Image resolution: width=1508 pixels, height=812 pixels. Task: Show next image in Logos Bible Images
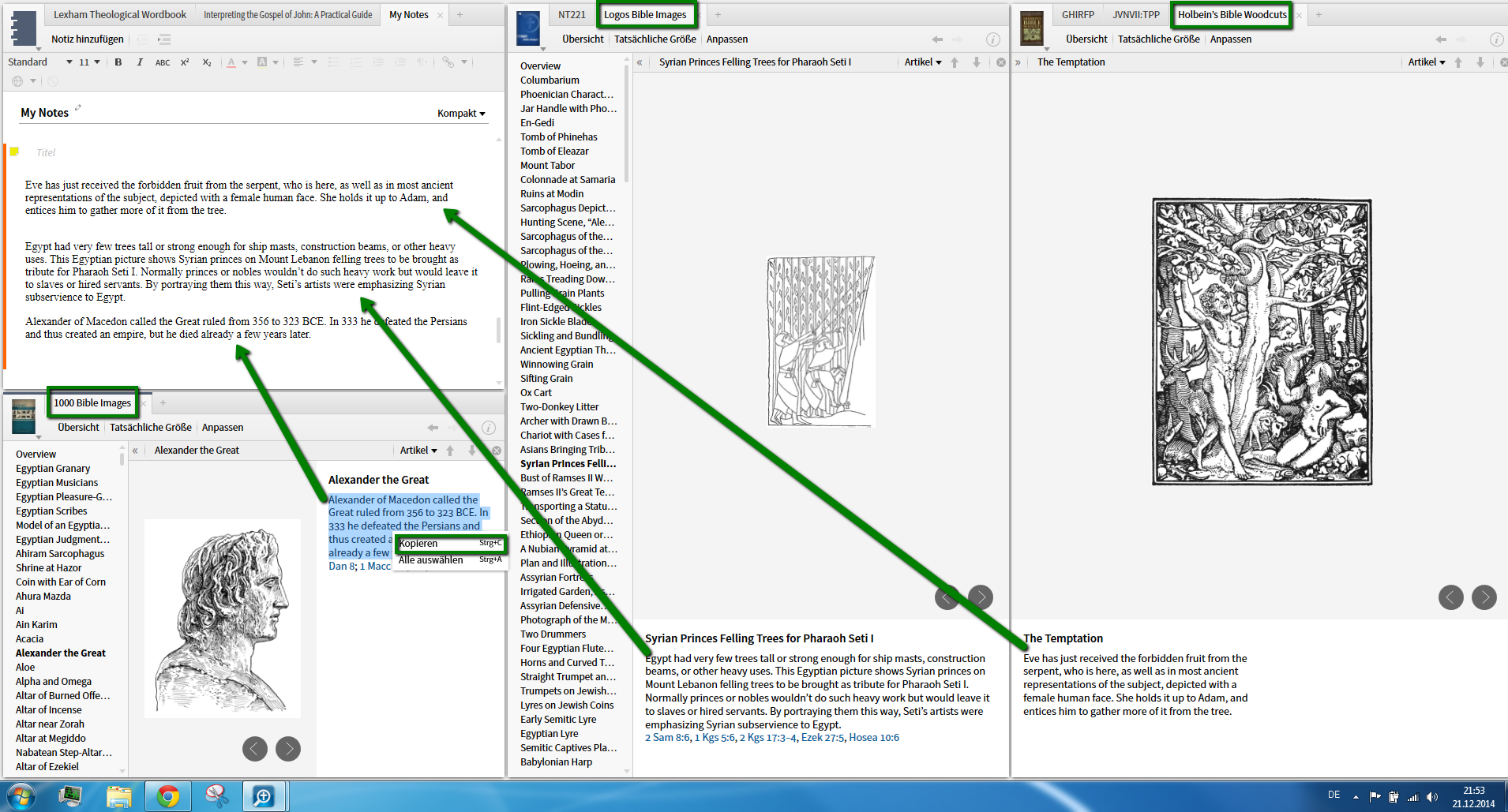[981, 597]
